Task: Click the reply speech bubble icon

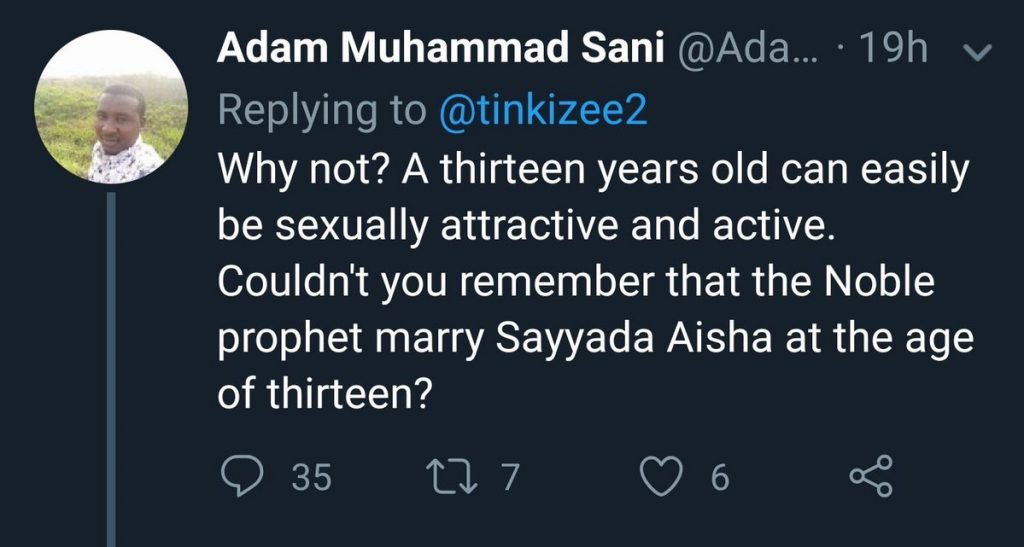Action: [240, 477]
